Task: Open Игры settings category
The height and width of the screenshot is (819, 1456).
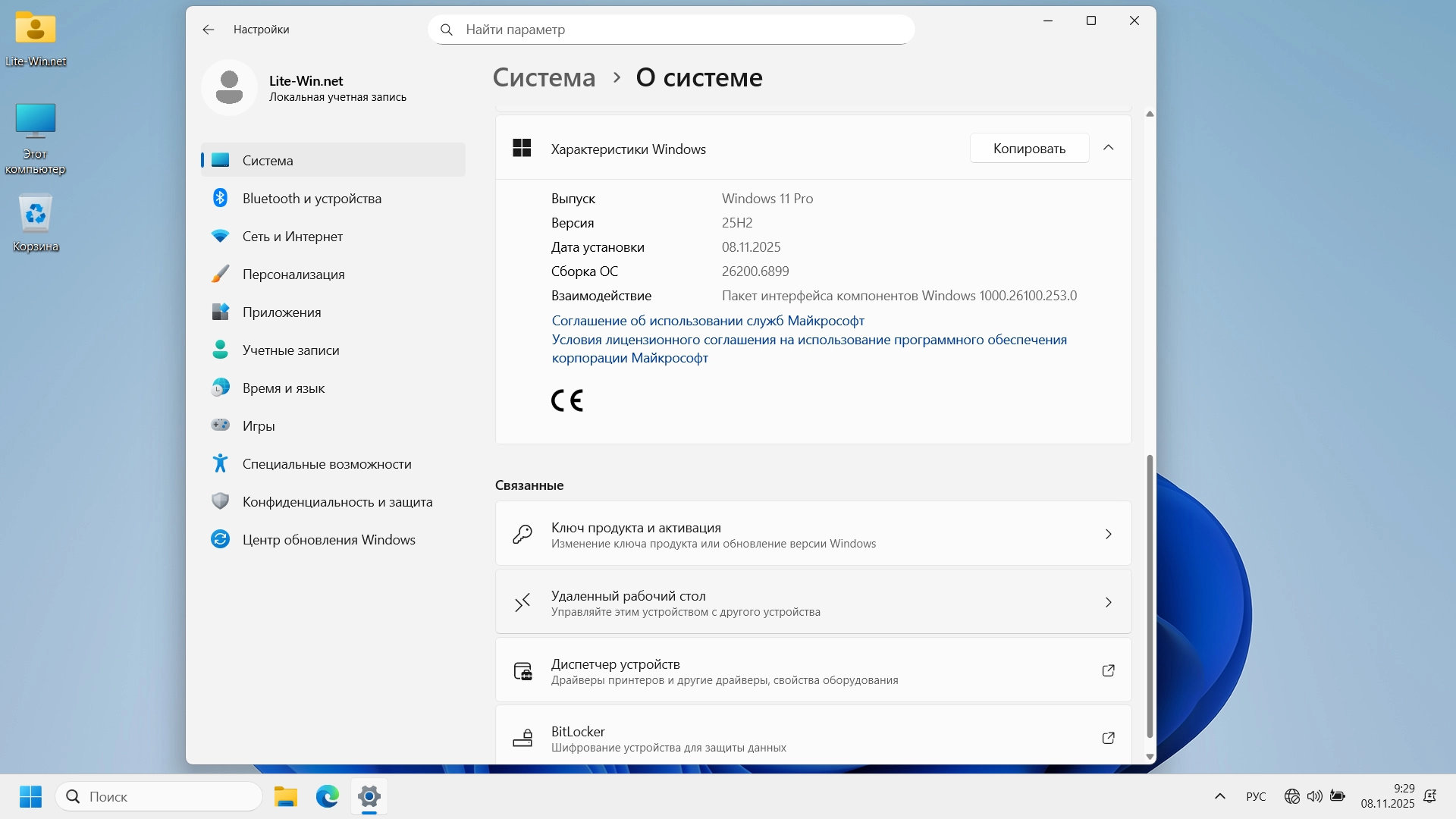Action: pos(259,426)
